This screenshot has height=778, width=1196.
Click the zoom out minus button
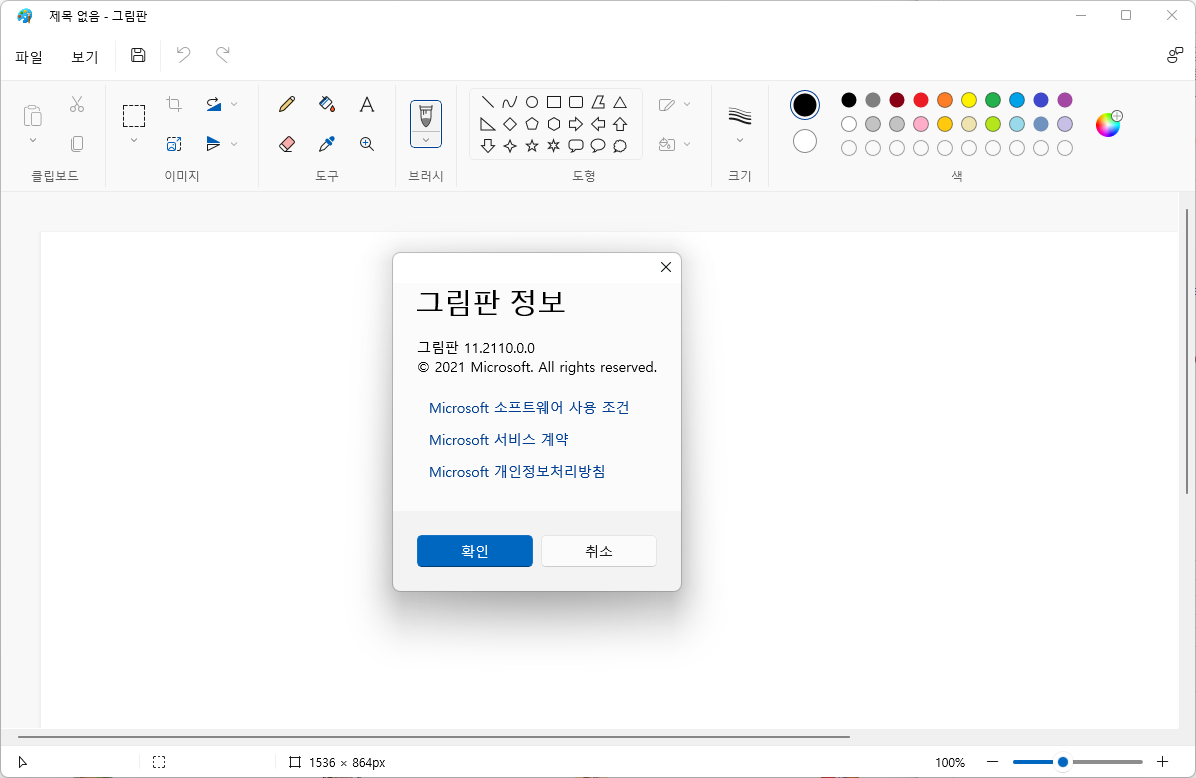click(x=992, y=762)
